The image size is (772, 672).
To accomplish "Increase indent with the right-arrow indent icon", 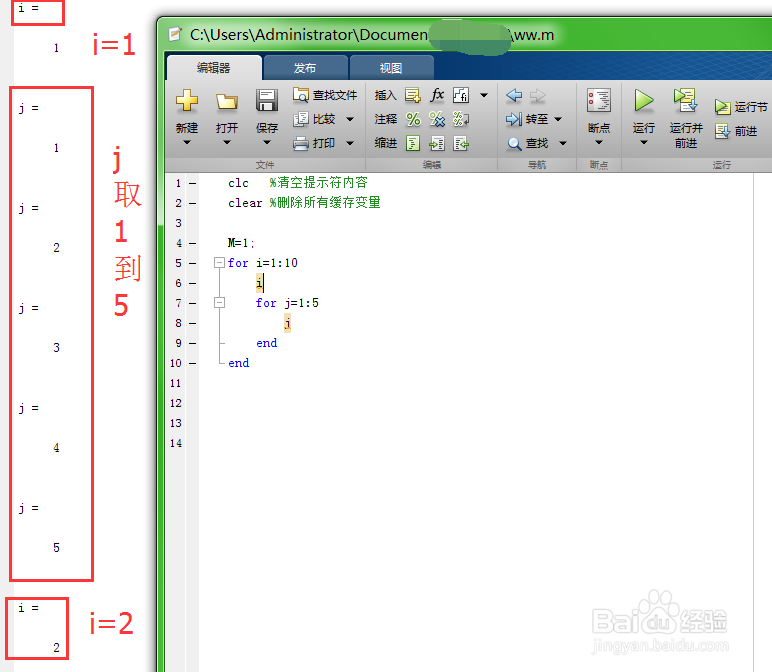I will (x=437, y=143).
